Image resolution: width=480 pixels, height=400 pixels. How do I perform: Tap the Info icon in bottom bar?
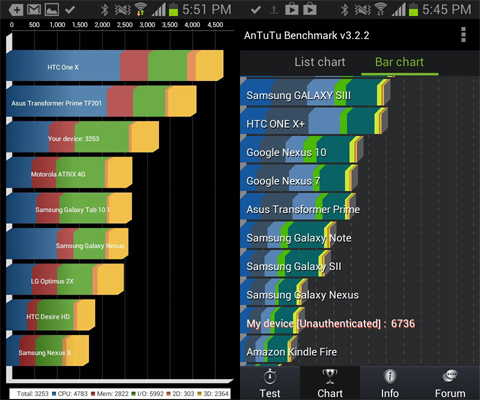390,377
